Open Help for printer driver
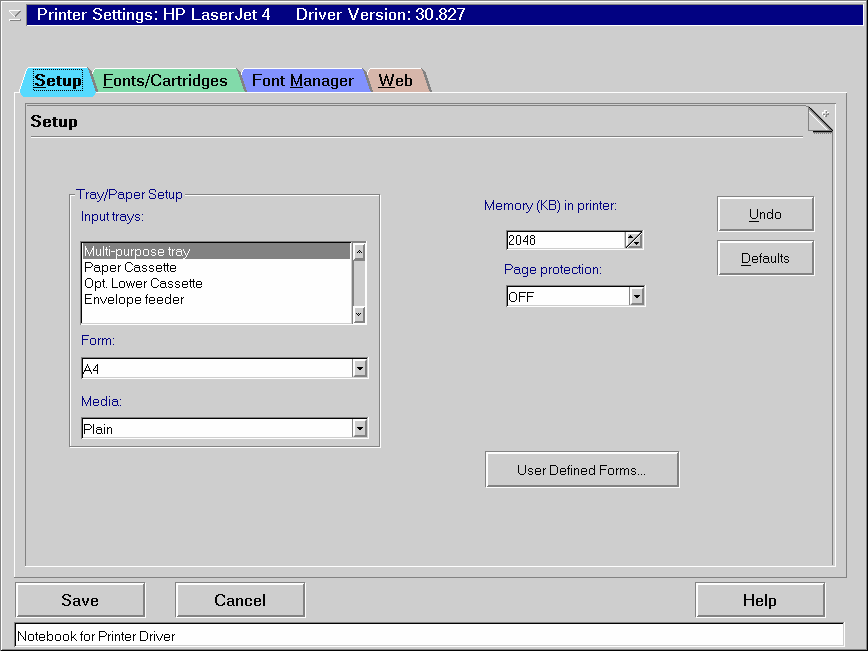Viewport: 868px width, 651px height. pos(760,600)
